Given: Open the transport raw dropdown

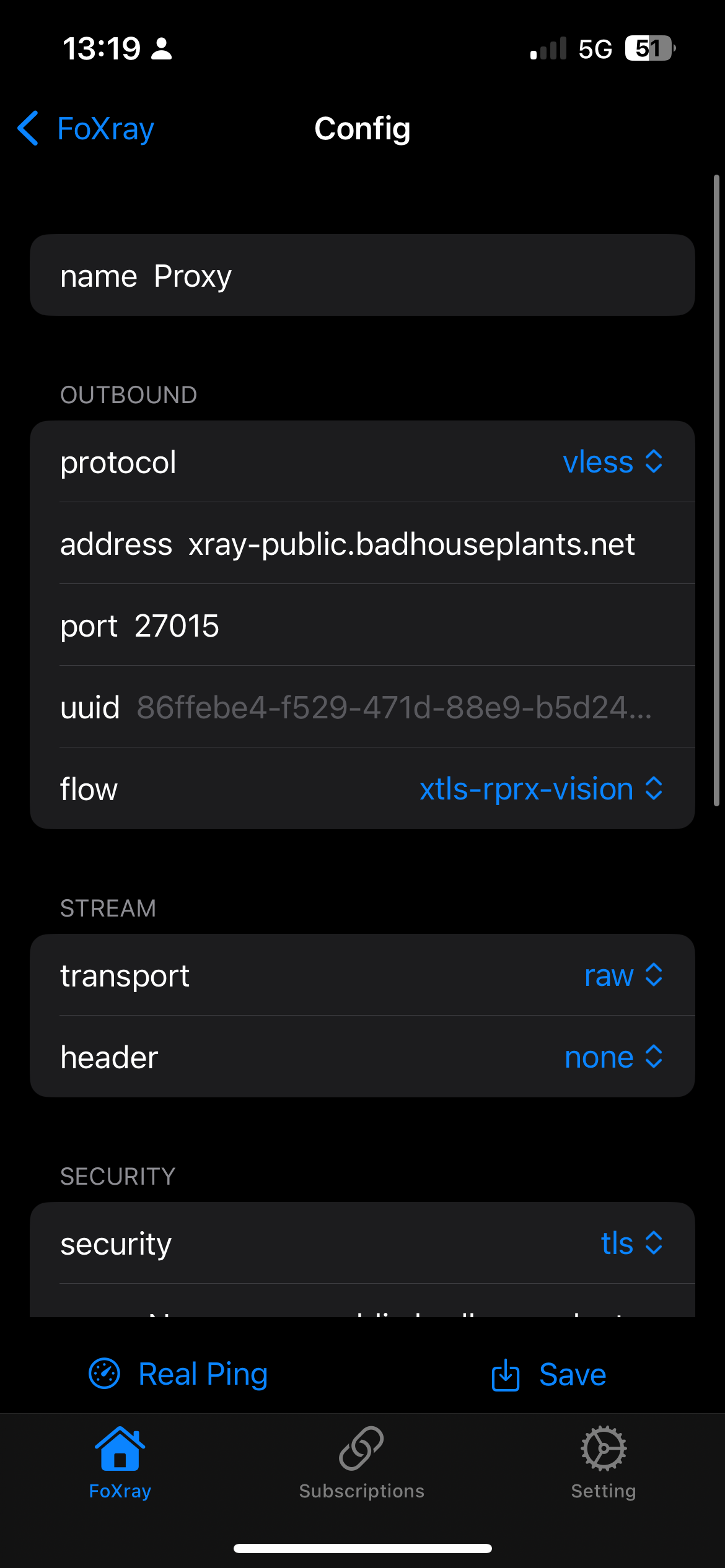Looking at the screenshot, I should pos(623,975).
